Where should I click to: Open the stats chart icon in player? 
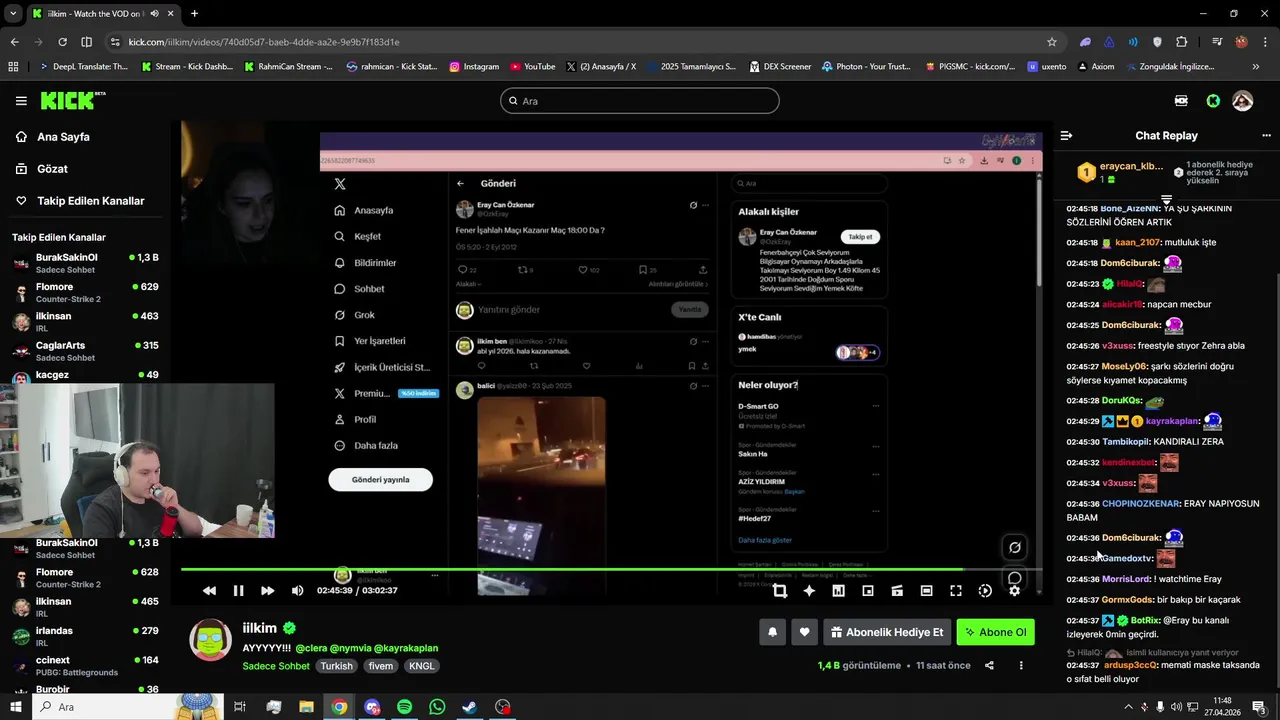pyautogui.click(x=838, y=591)
